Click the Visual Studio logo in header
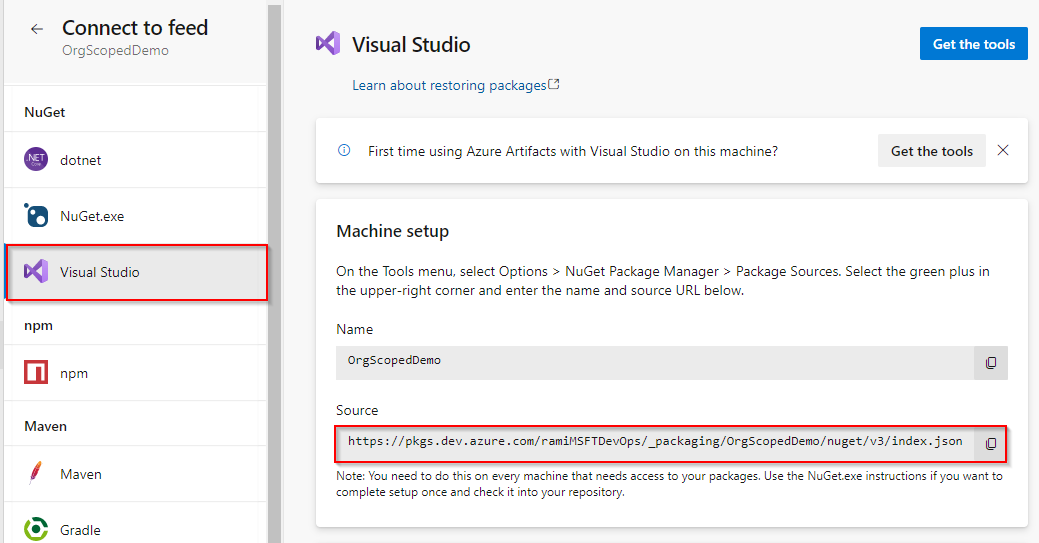The image size is (1039, 543). [328, 44]
